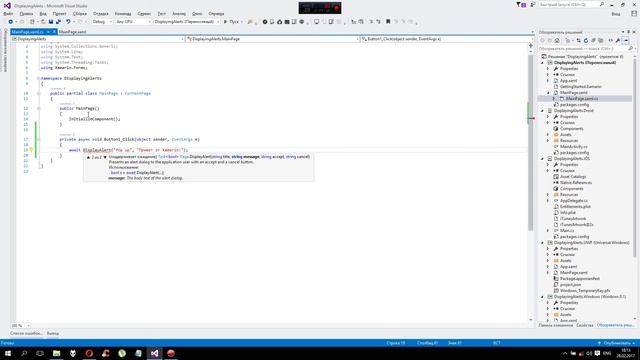Open the Список ошибок tab
The image size is (640, 360).
click(x=26, y=333)
